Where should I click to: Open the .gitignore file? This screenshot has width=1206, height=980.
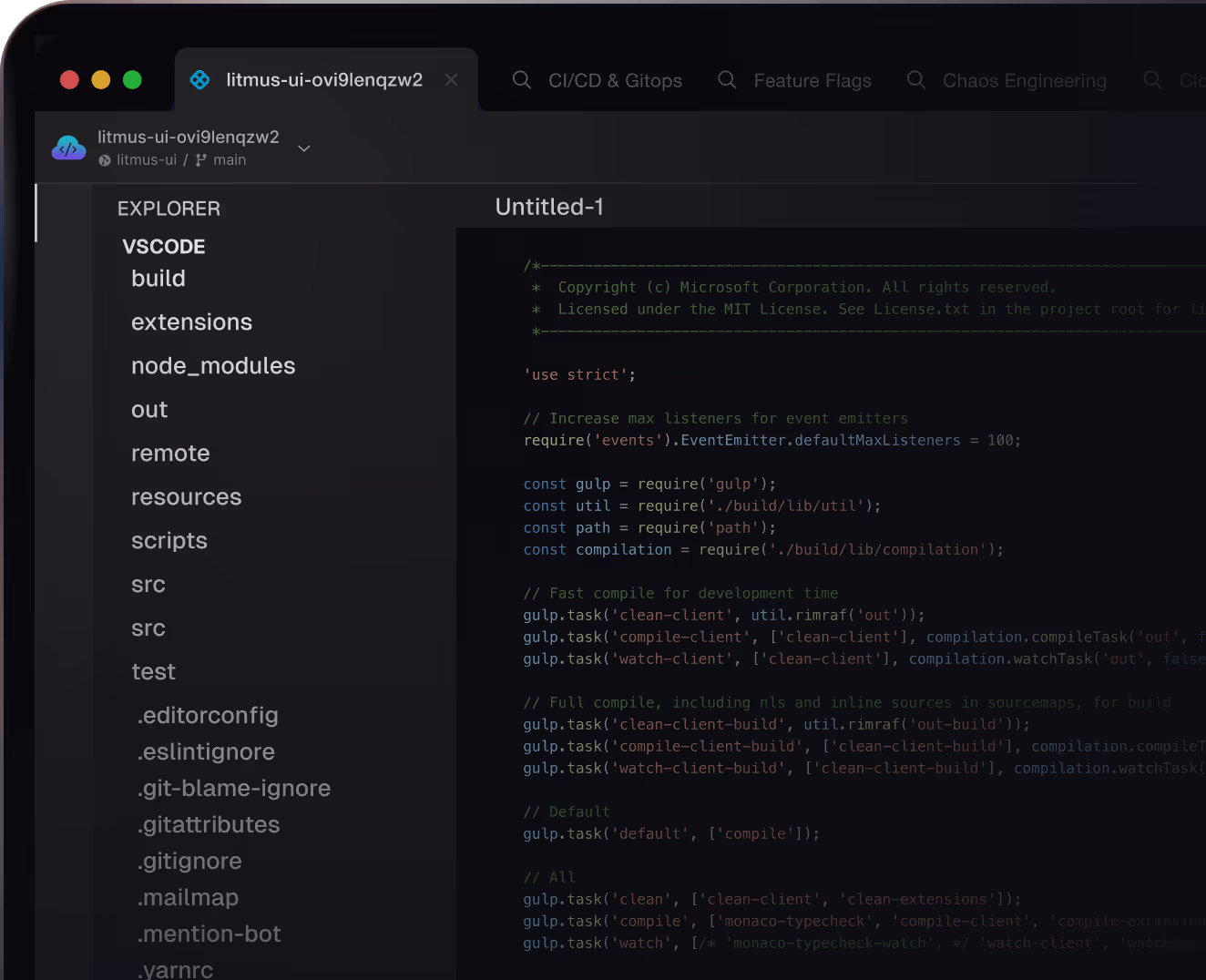(x=189, y=862)
